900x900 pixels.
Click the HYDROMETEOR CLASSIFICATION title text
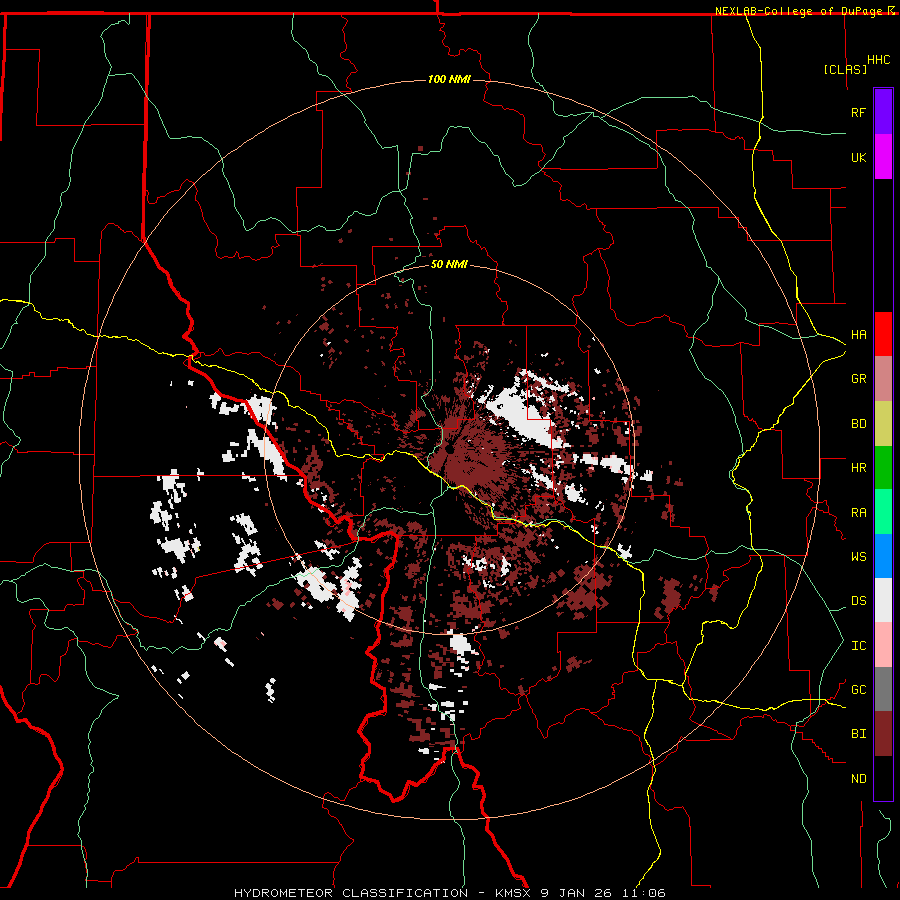click(351, 893)
